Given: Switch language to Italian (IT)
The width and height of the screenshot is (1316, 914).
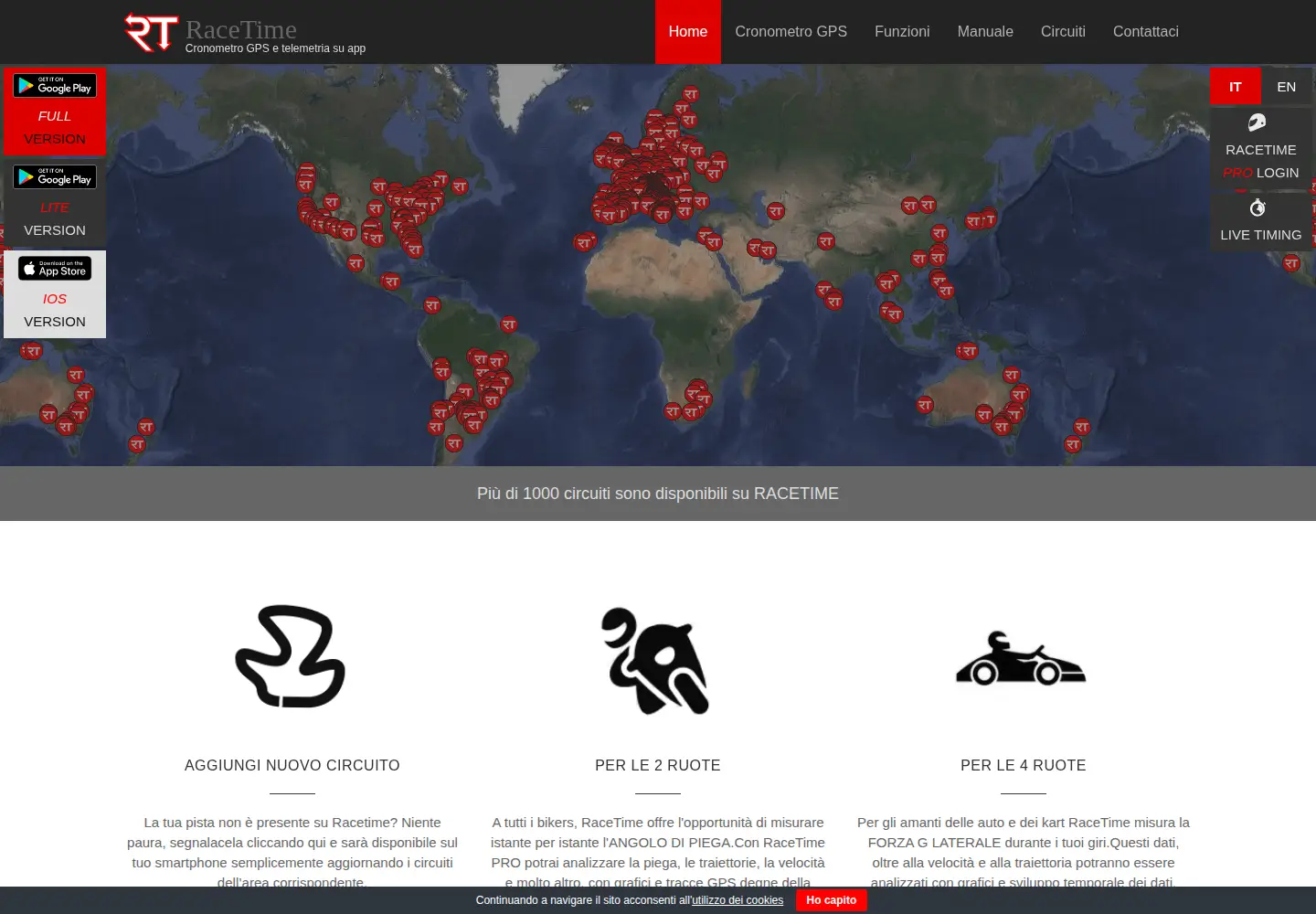Looking at the screenshot, I should pyautogui.click(x=1236, y=87).
